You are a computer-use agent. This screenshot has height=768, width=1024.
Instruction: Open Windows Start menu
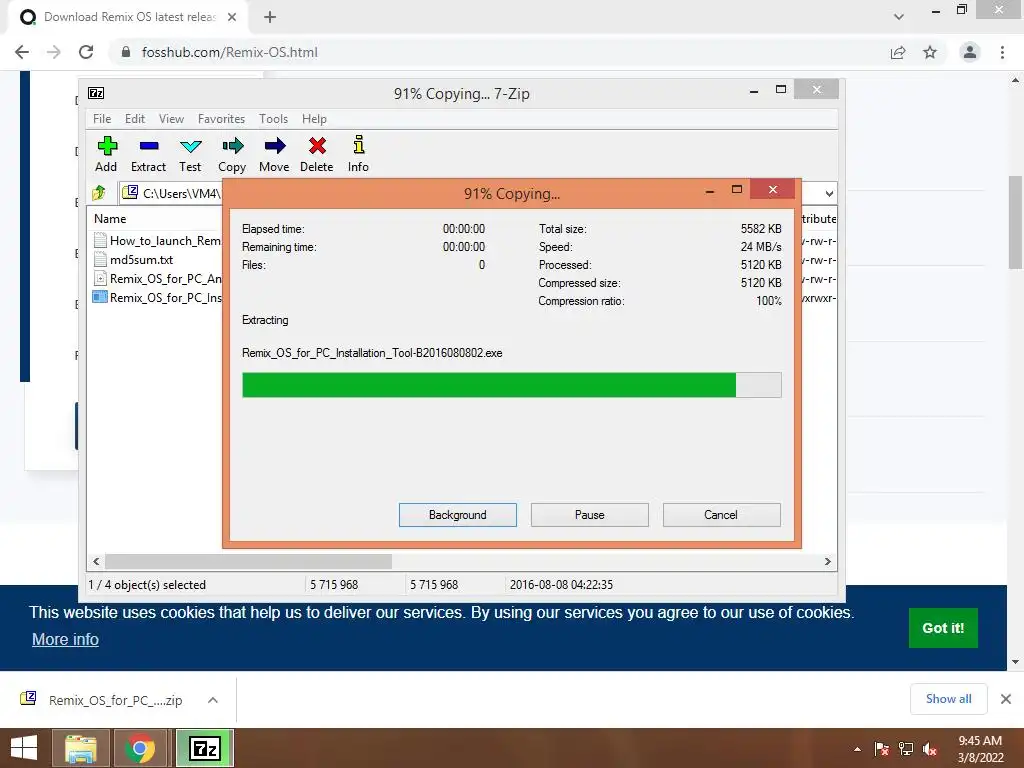tap(24, 748)
